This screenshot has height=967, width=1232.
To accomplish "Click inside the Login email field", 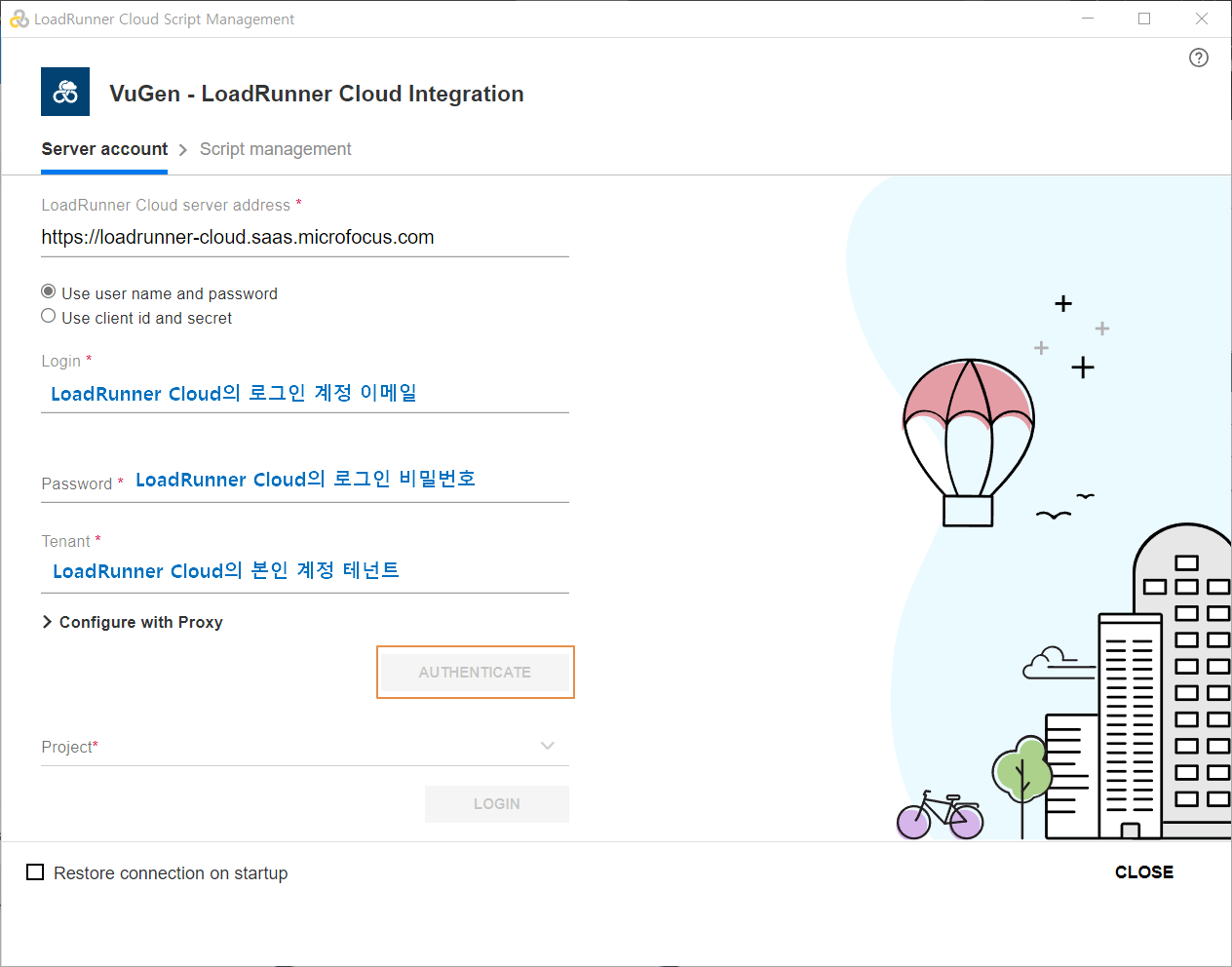I will point(292,393).
